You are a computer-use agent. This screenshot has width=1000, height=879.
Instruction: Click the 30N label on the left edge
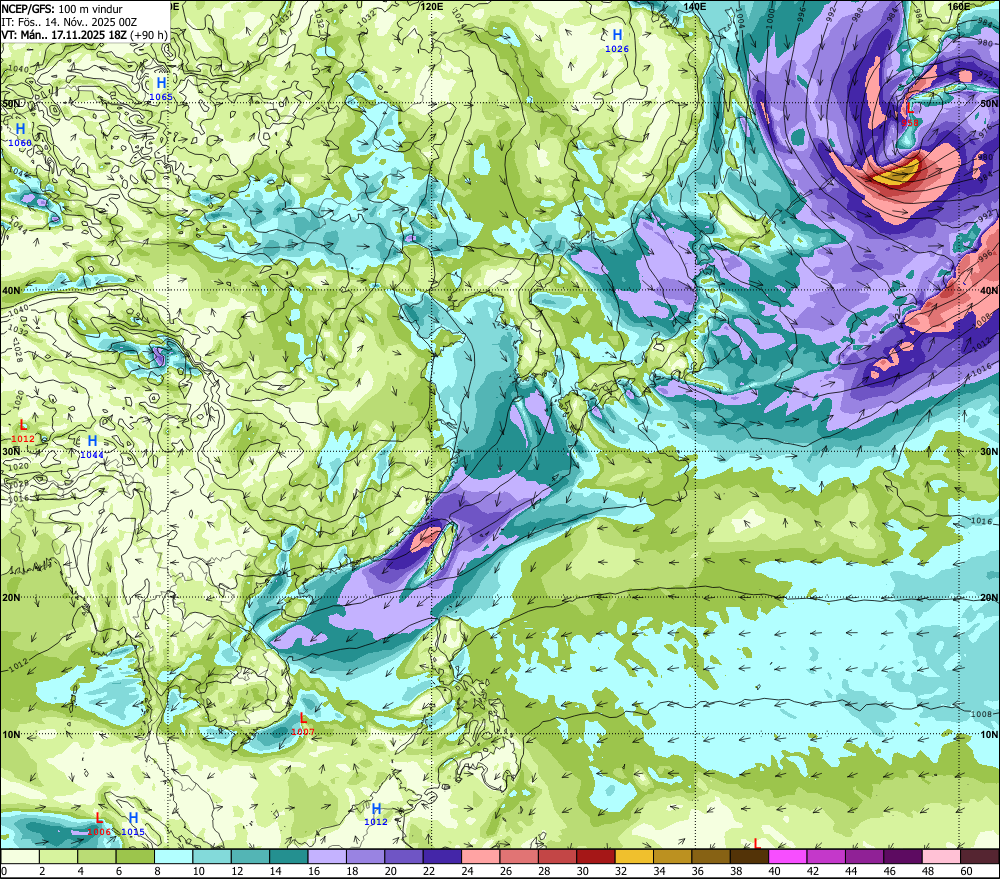pos(11,452)
